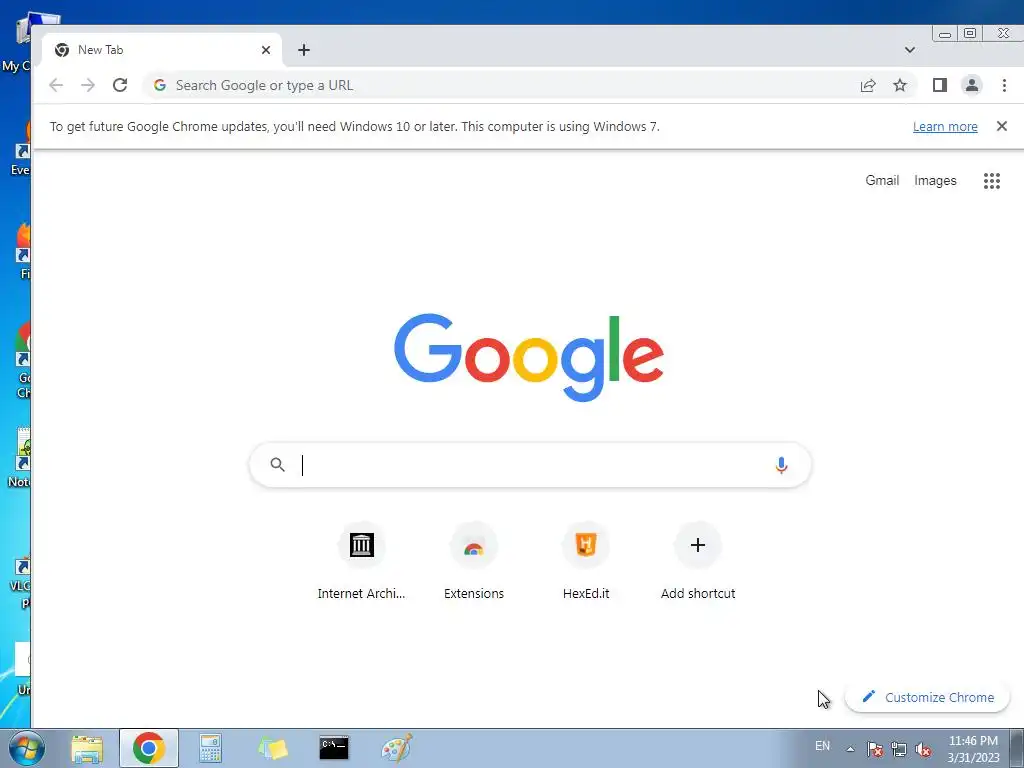Go back using the browser back arrow

[x=56, y=85]
